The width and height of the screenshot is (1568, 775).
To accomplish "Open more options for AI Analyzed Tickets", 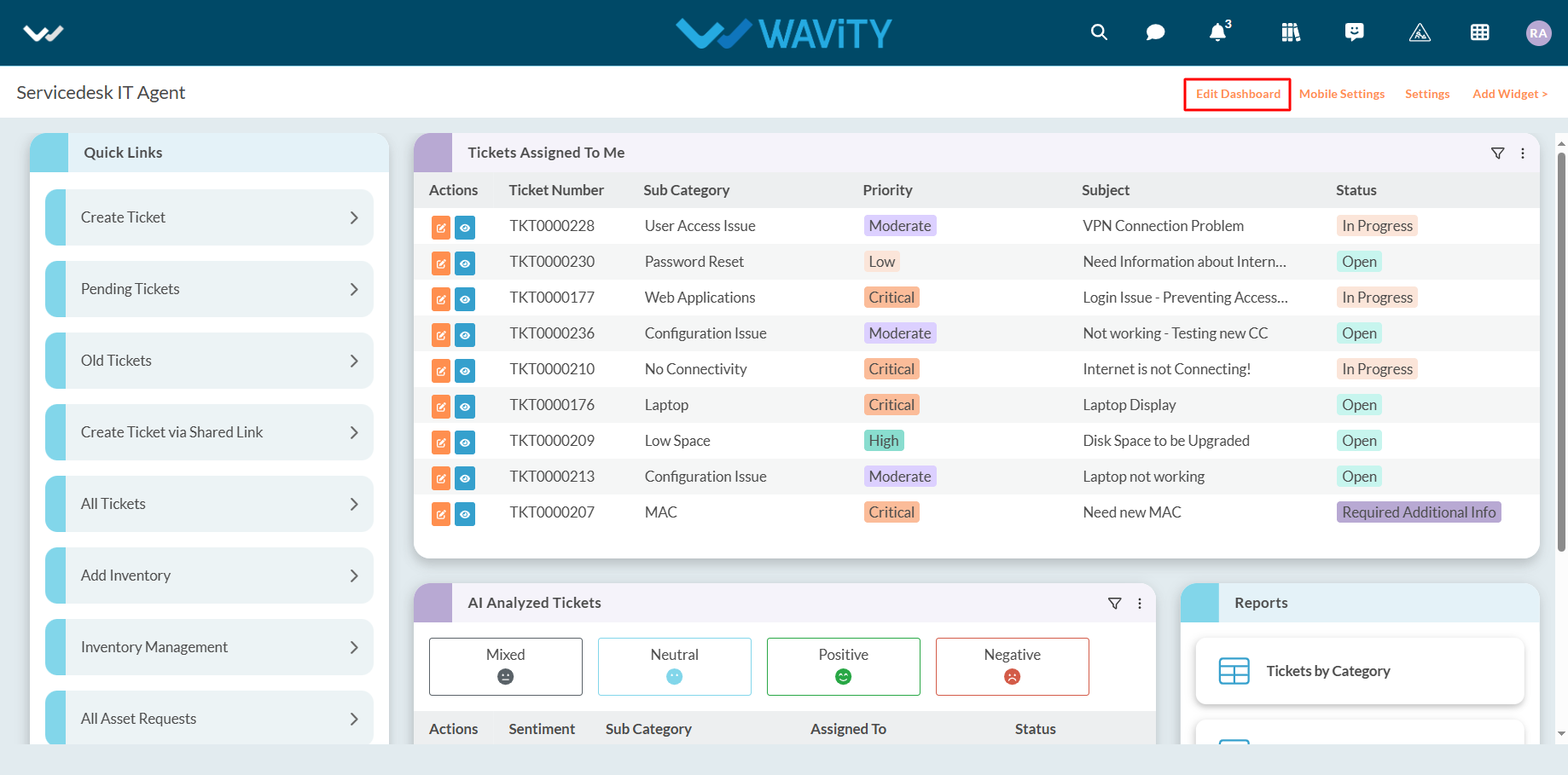I will 1140,604.
